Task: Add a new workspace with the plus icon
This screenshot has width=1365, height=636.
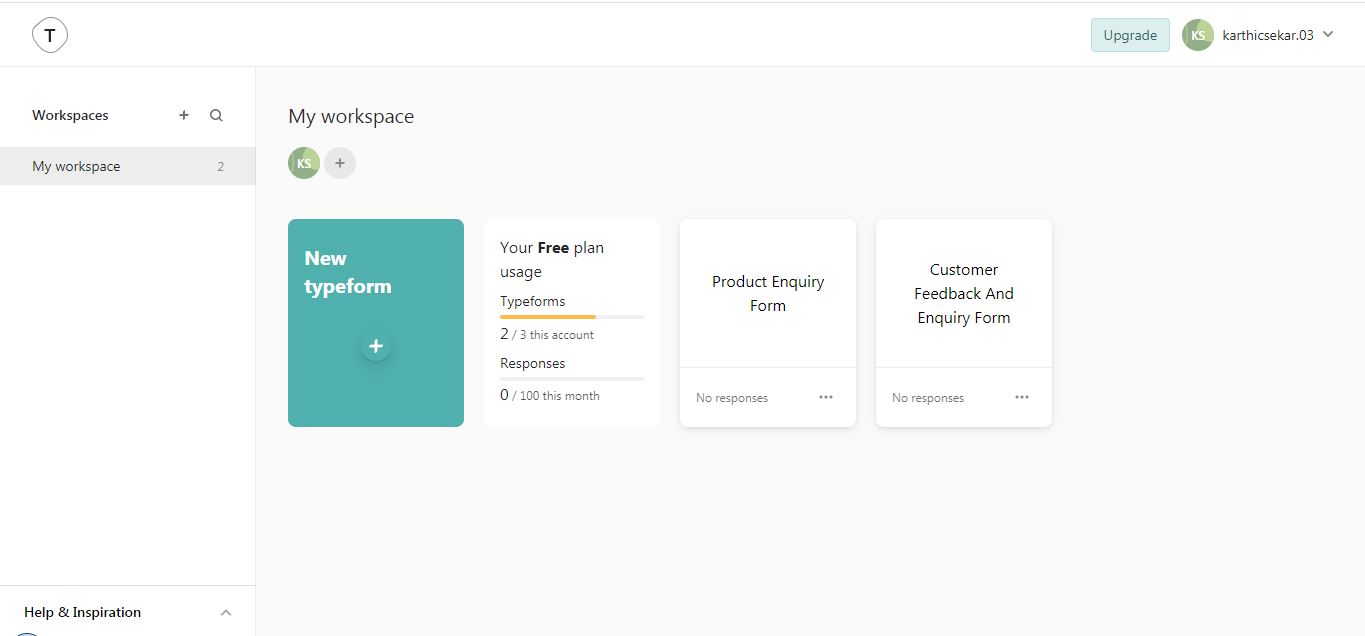Action: [x=184, y=115]
